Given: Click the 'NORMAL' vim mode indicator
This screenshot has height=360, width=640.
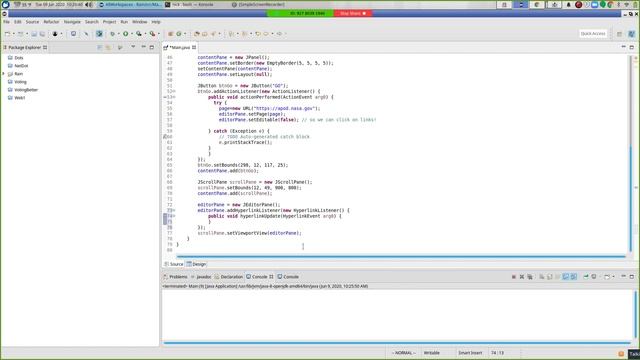Looking at the screenshot, I should 403,353.
